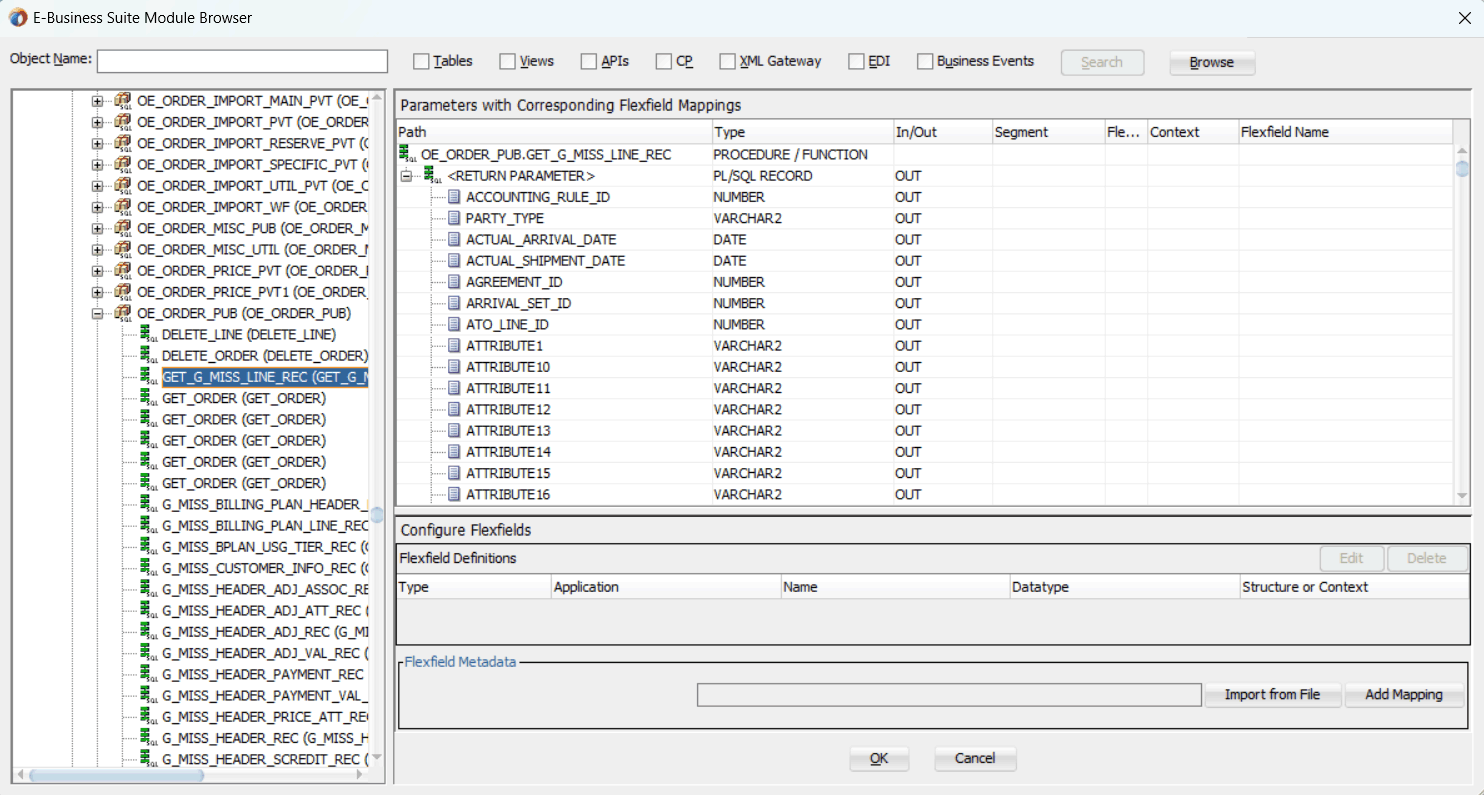The height and width of the screenshot is (795, 1484).
Task: Toggle the Business Events checkbox
Action: tap(925, 62)
